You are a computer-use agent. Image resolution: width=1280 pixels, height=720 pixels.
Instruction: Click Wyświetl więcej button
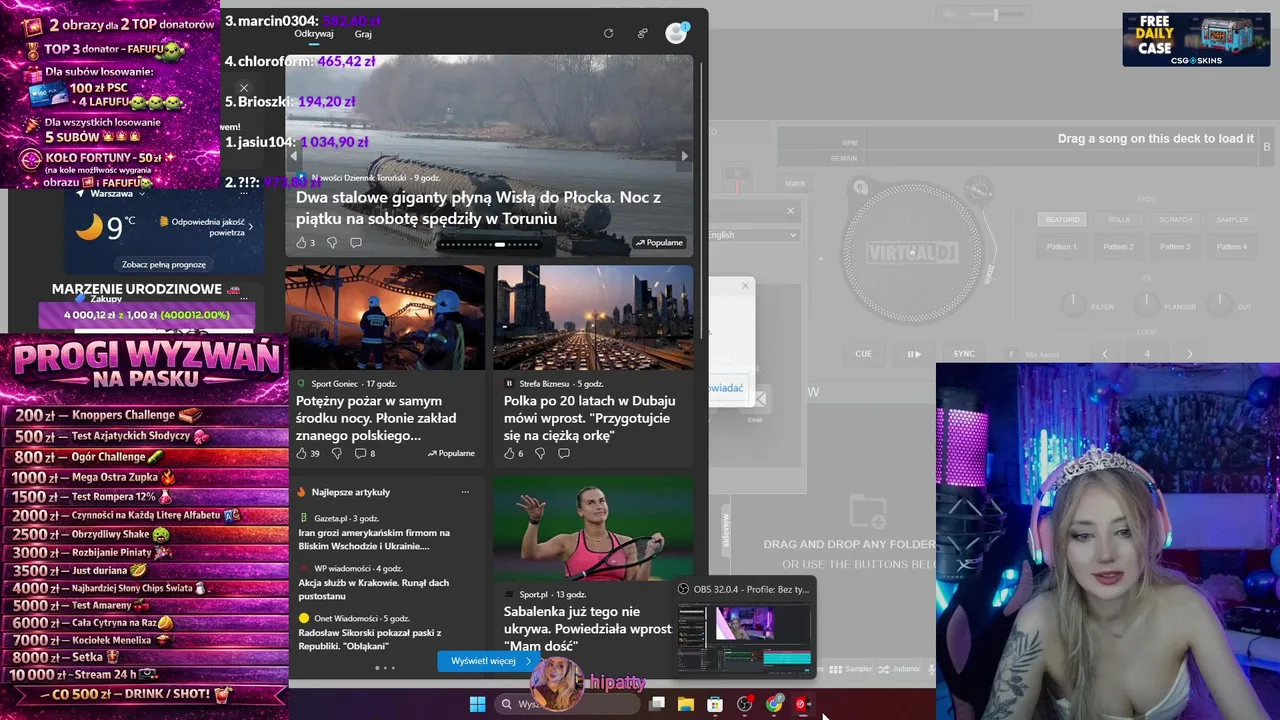[x=490, y=661]
